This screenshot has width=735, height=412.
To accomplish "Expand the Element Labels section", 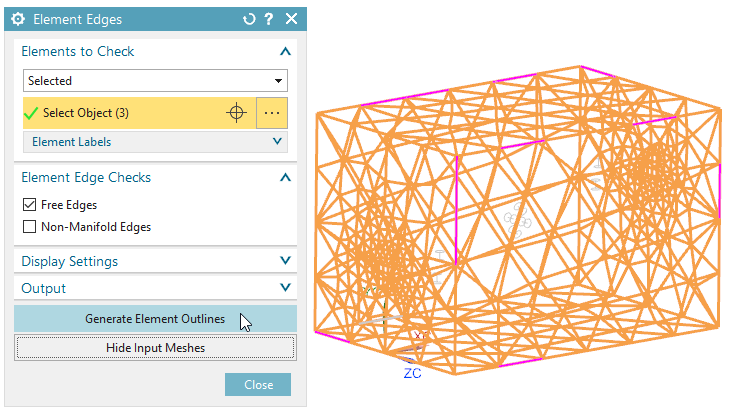I will click(x=278, y=142).
